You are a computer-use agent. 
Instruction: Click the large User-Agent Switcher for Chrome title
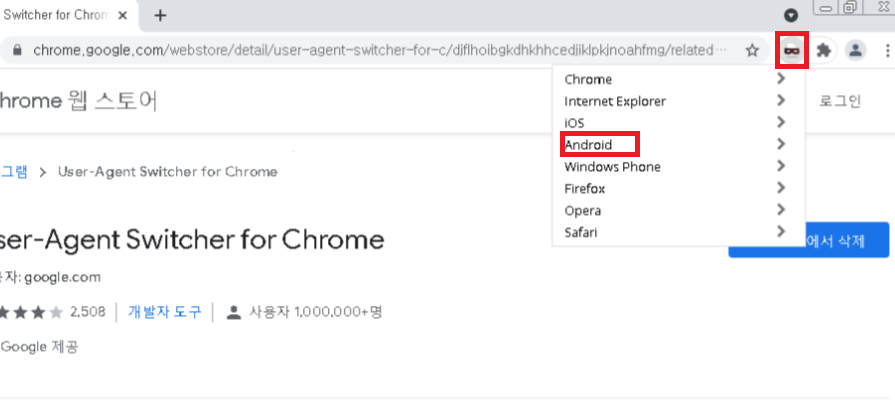pyautogui.click(x=192, y=240)
